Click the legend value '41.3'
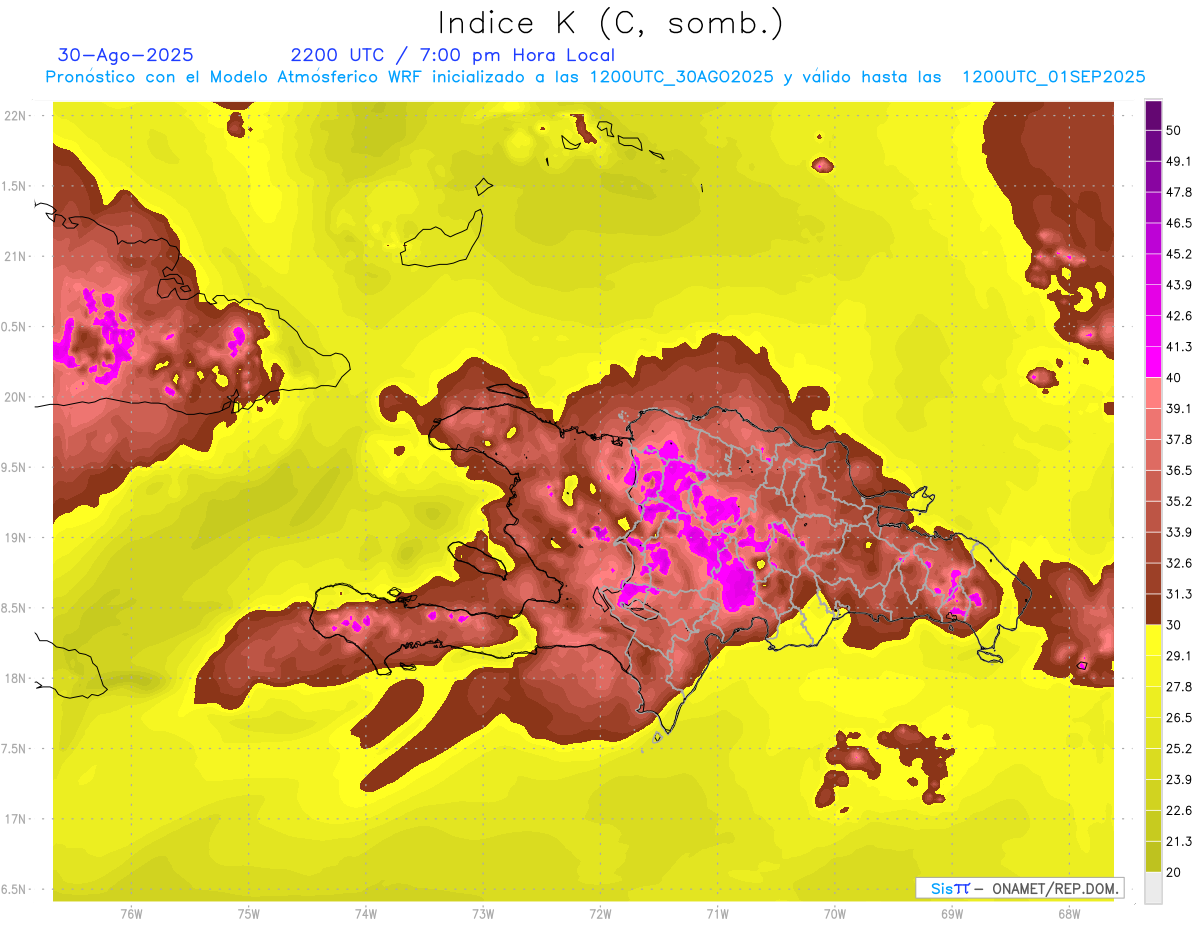This screenshot has height=927, width=1200. [x=1179, y=348]
